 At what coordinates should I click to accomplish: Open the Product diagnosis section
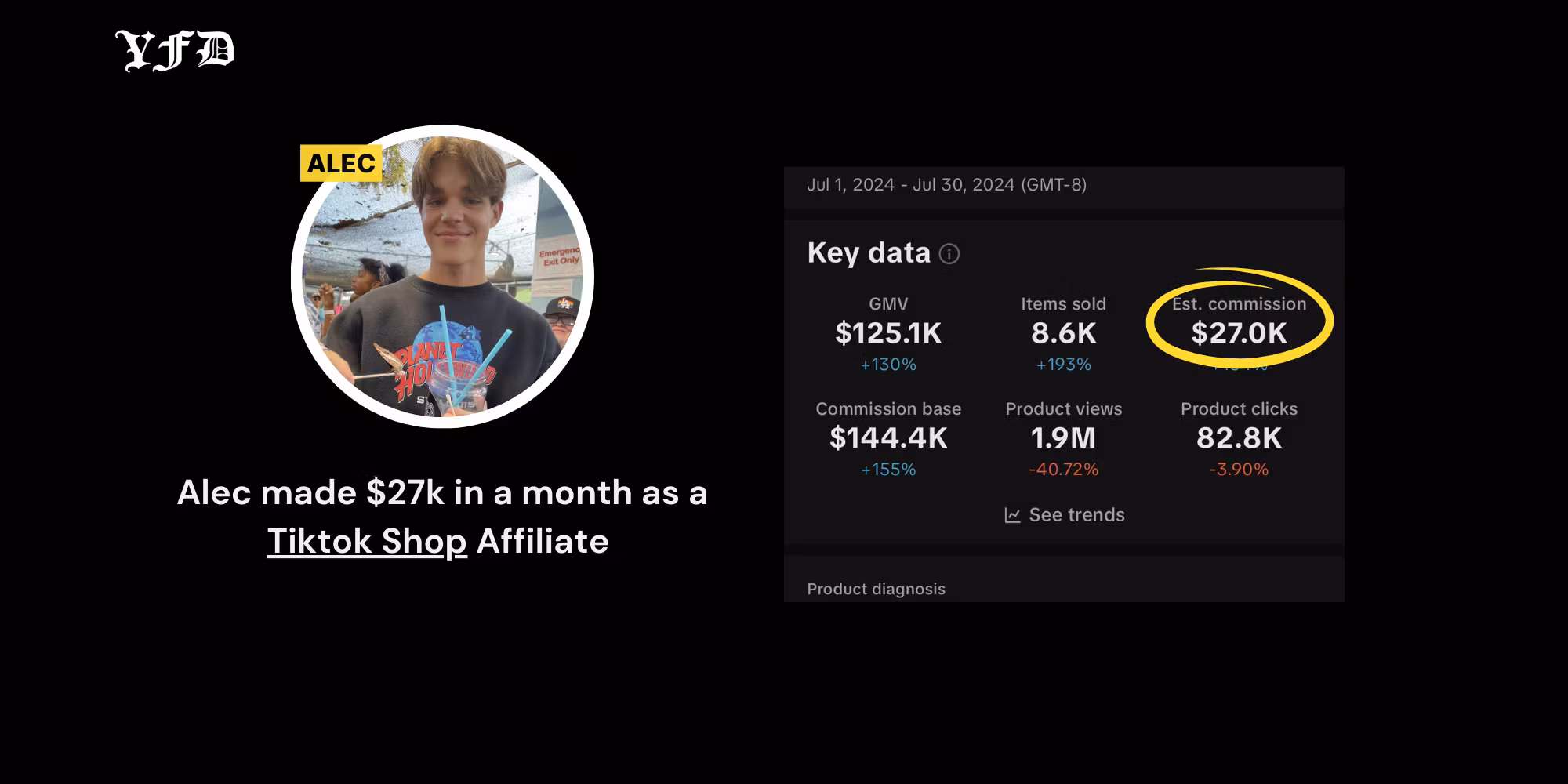(x=876, y=589)
